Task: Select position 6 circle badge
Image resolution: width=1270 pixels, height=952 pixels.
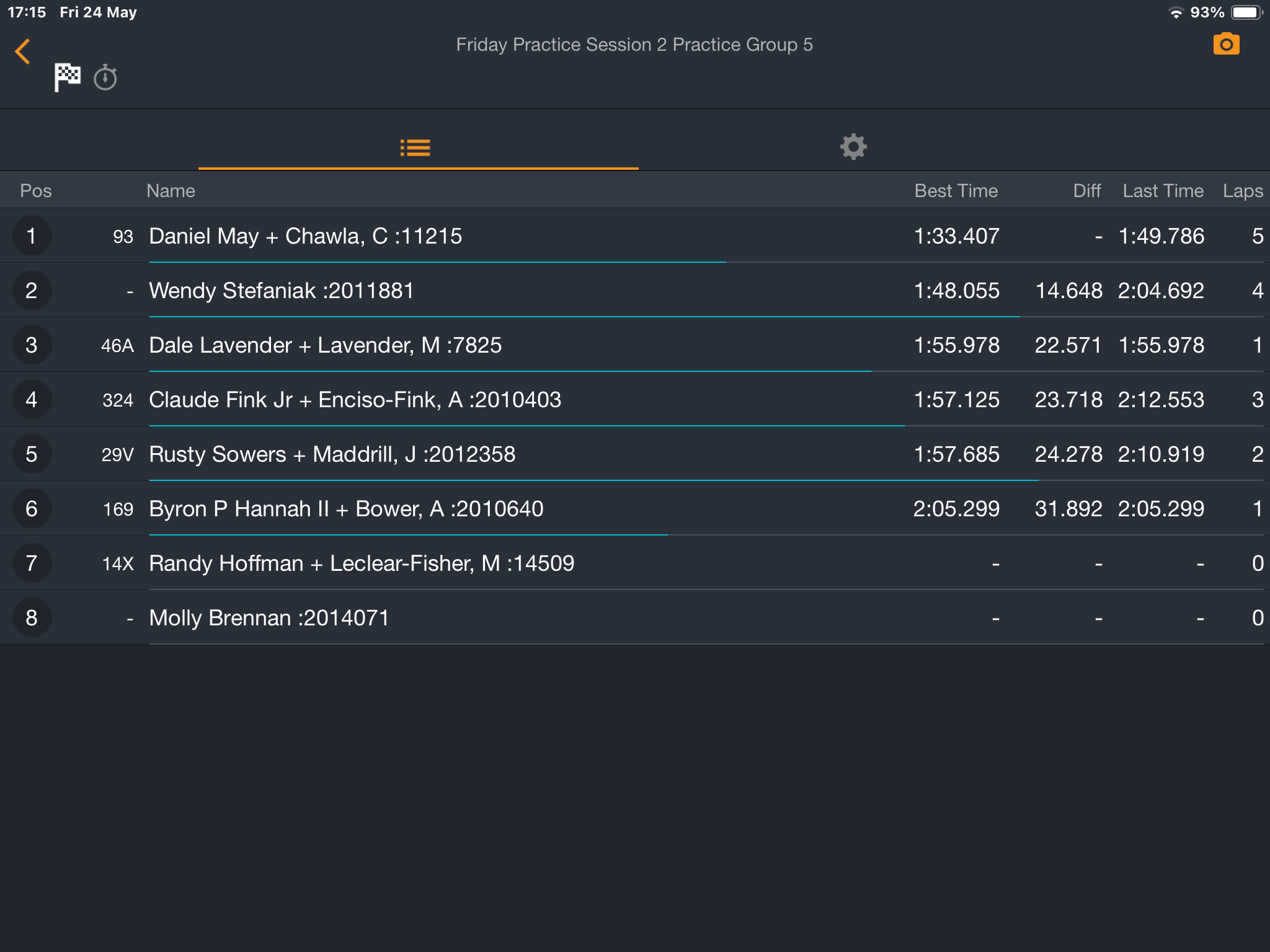Action: pos(32,508)
